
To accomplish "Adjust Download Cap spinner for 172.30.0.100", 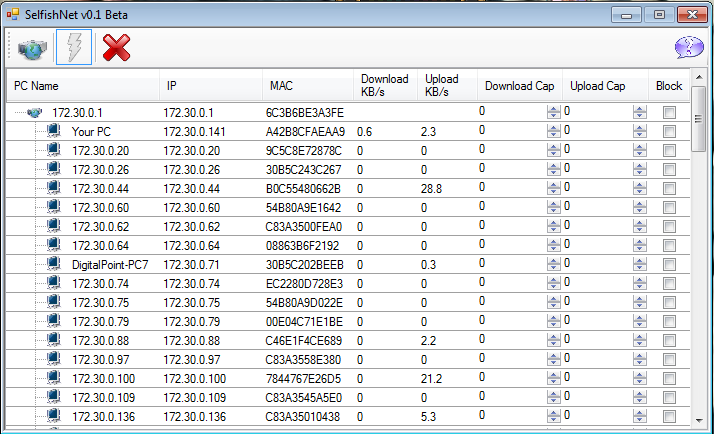I will (553, 378).
